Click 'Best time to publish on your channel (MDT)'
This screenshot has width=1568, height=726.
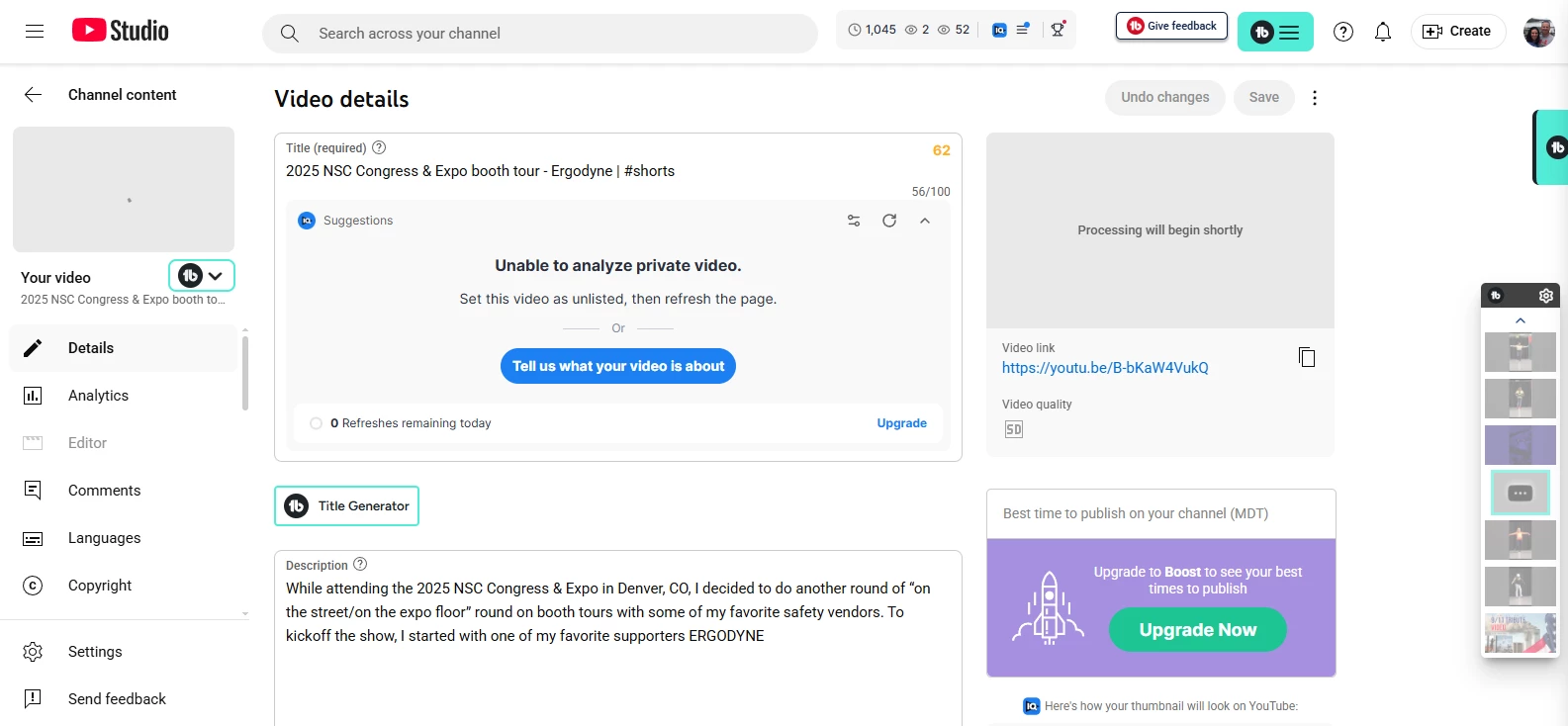click(x=1136, y=513)
